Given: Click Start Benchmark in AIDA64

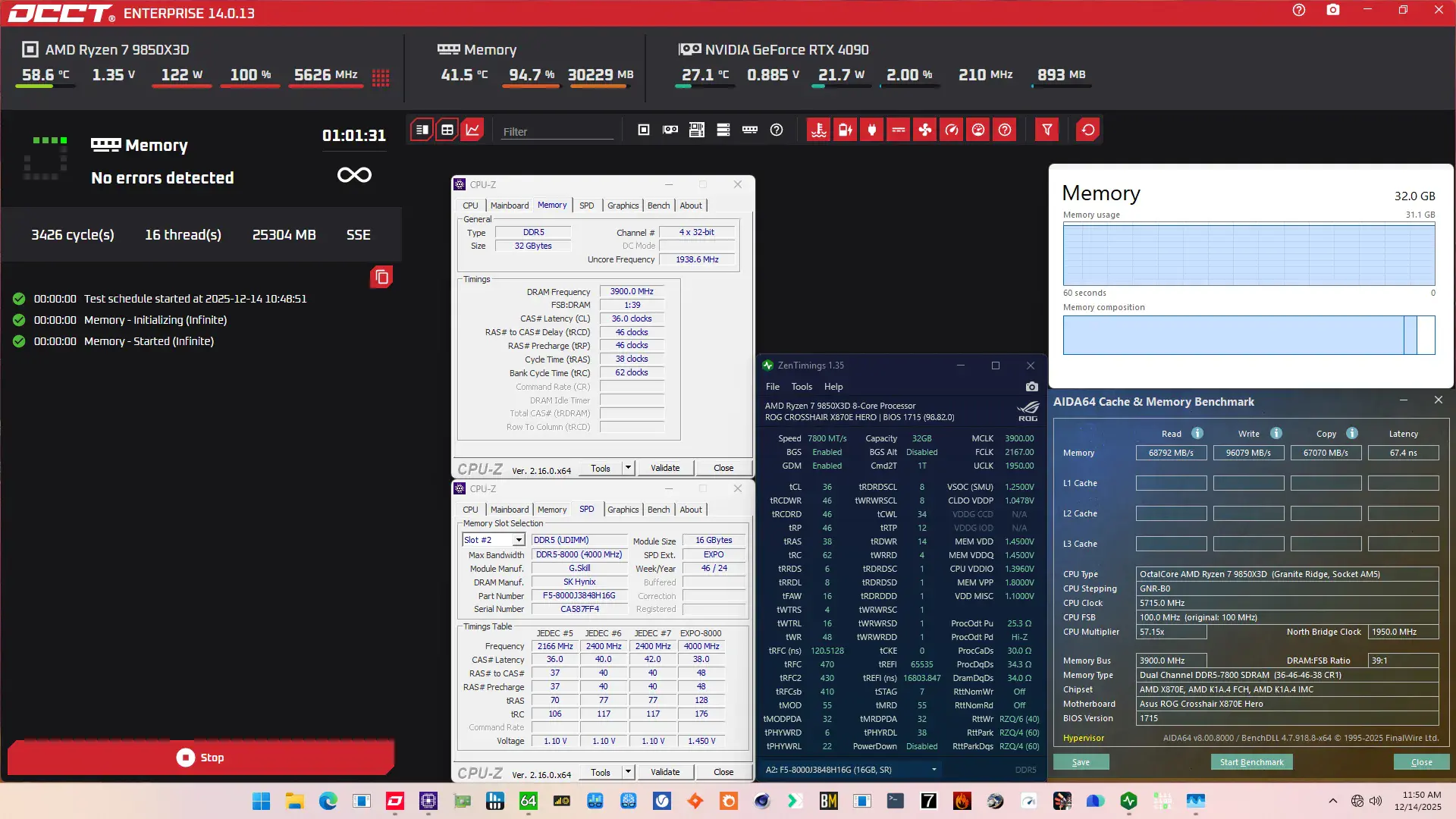Looking at the screenshot, I should pyautogui.click(x=1251, y=762).
